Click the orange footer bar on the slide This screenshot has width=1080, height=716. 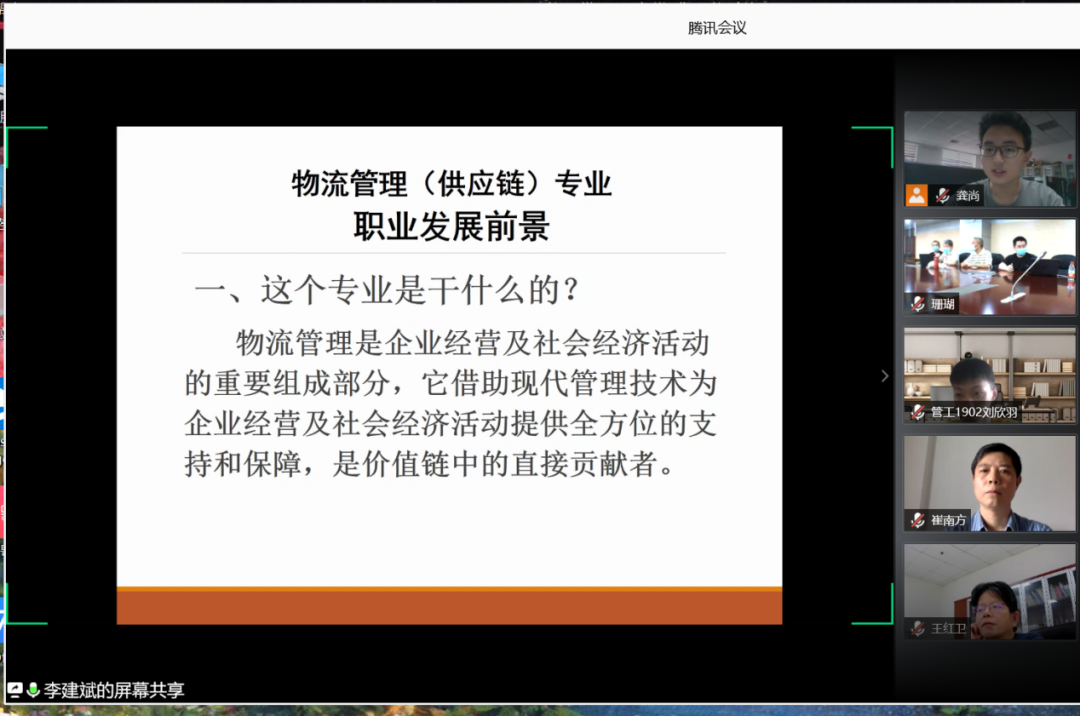449,606
